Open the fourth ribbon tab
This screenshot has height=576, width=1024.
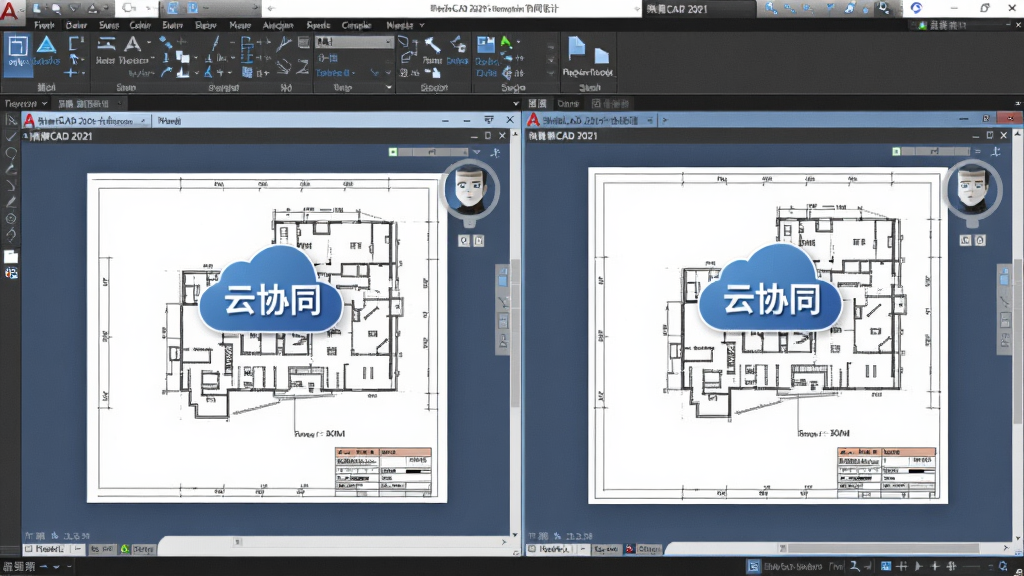coord(140,25)
